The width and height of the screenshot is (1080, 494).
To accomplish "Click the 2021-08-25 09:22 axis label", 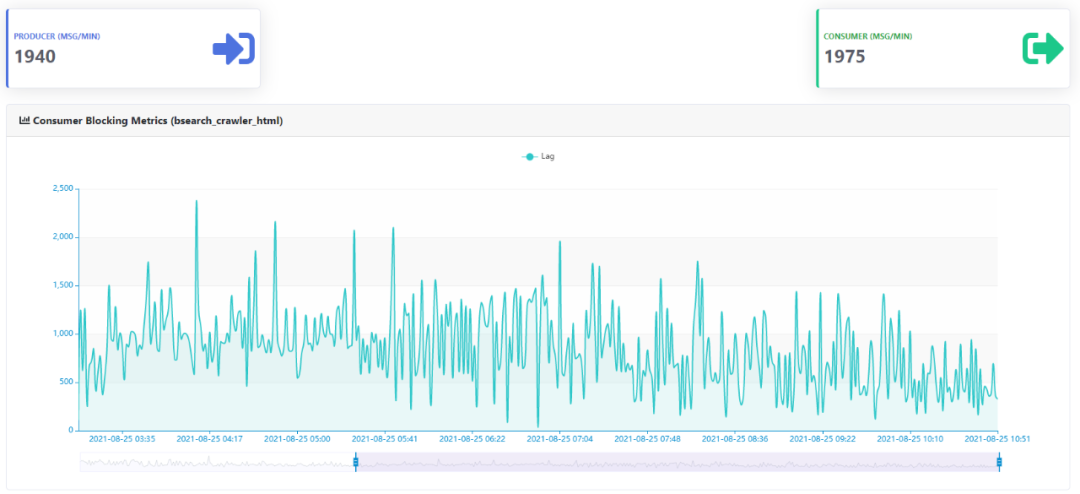I will click(822, 438).
